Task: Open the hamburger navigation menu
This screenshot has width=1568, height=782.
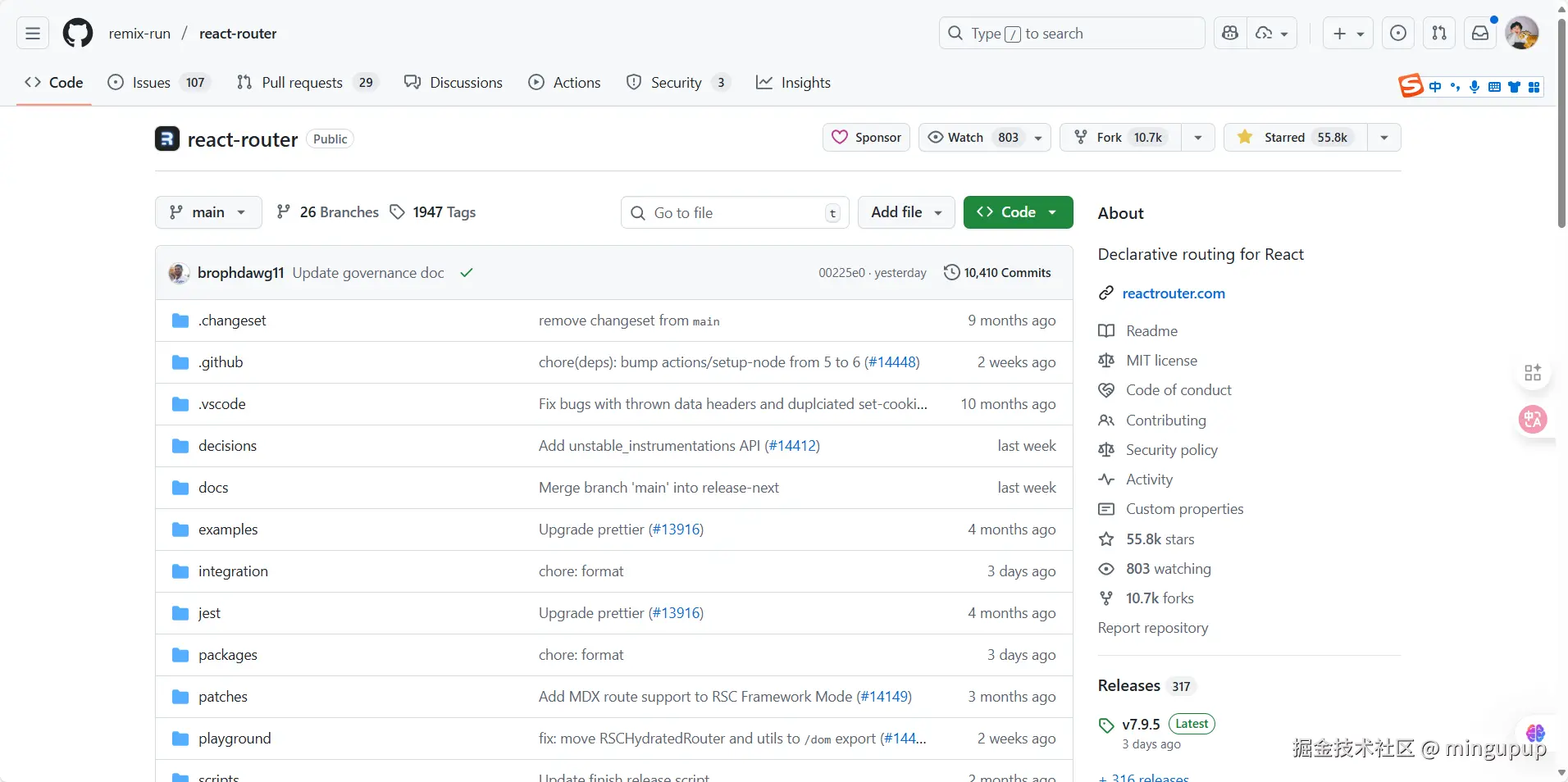Action: pos(33,34)
